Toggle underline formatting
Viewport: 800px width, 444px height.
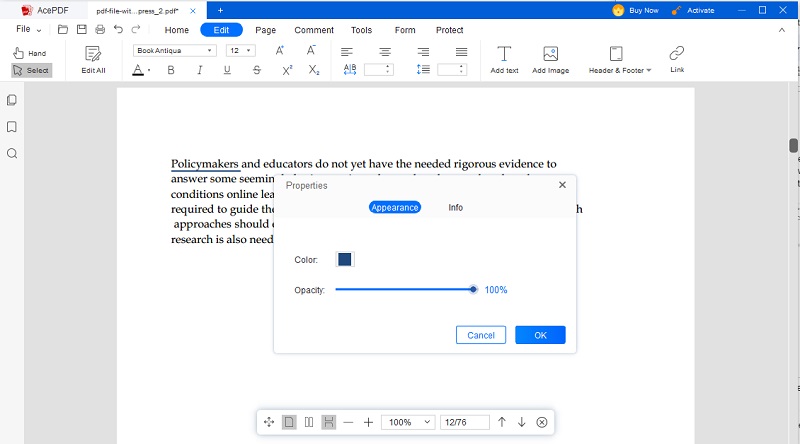tap(228, 70)
